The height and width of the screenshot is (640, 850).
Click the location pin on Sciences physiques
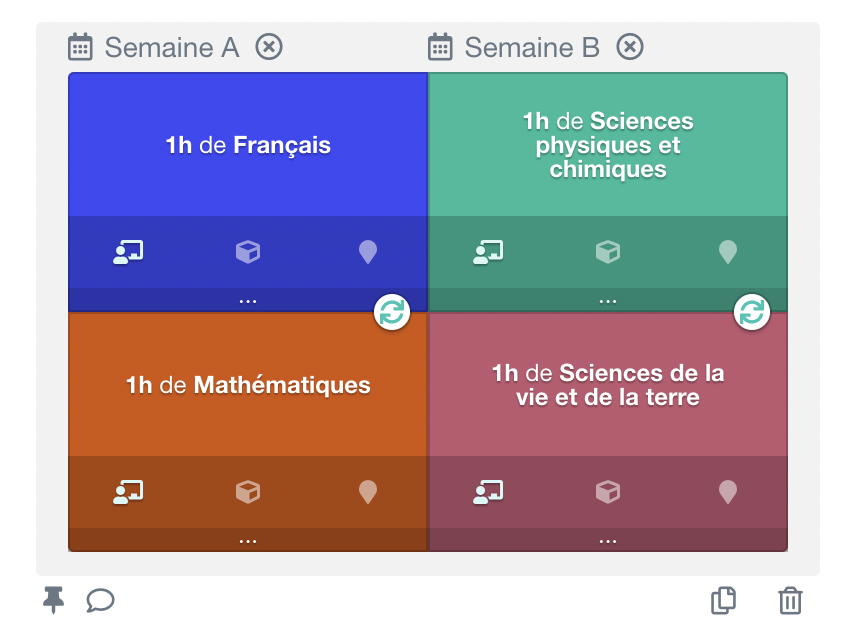[727, 252]
